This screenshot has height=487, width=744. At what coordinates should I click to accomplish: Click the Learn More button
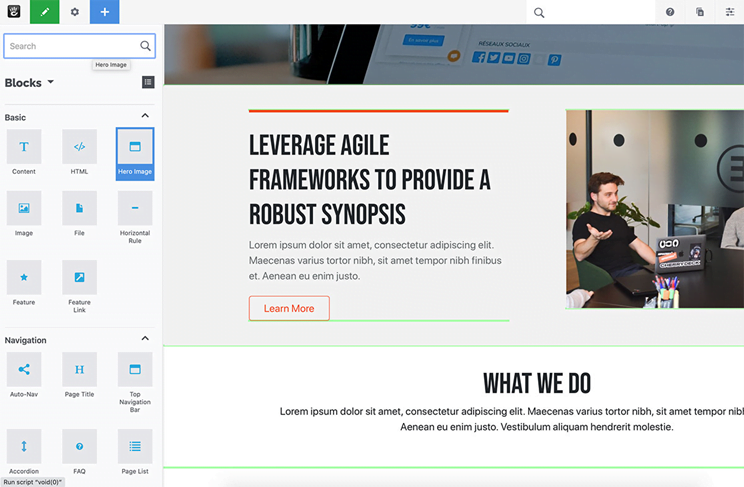tap(289, 308)
